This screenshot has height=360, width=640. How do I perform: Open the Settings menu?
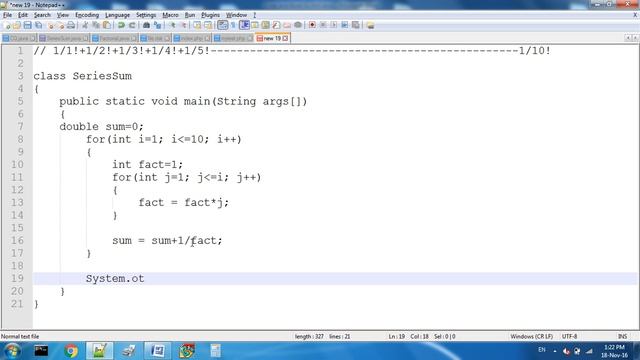[146, 15]
